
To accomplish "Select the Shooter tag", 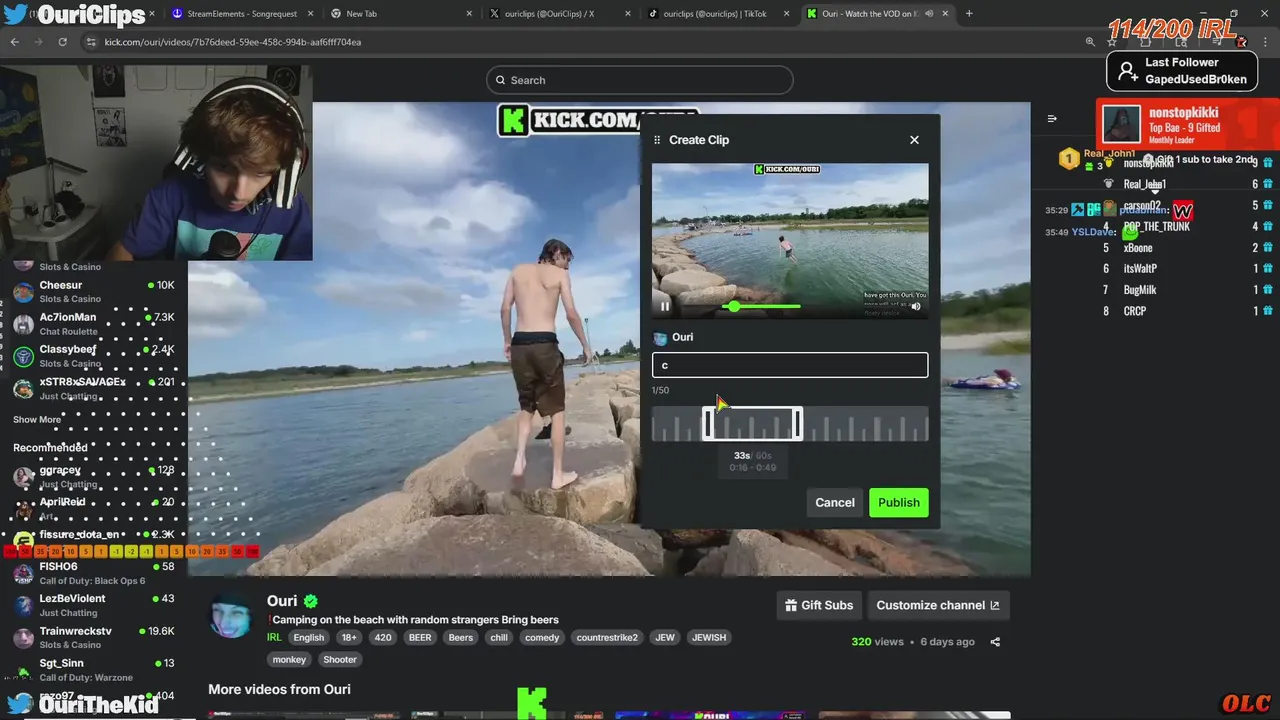I will pyautogui.click(x=340, y=660).
